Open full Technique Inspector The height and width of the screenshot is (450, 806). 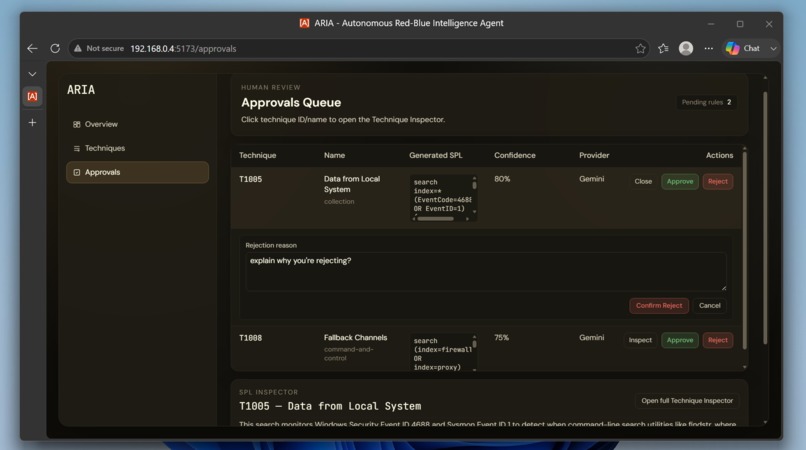(x=687, y=401)
